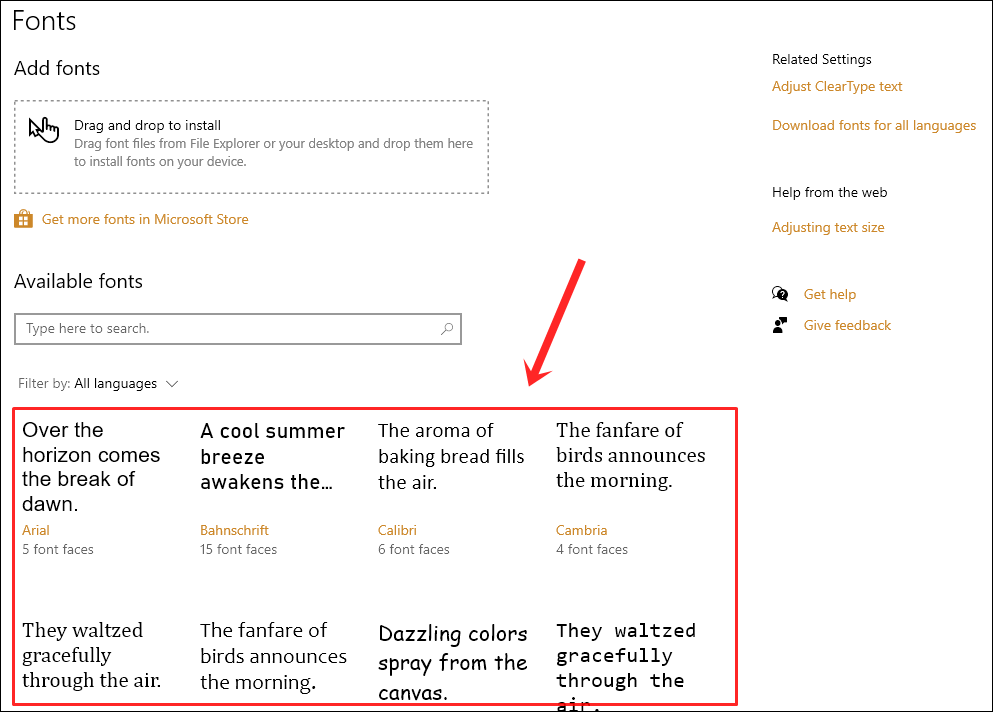Click the Microsoft Store shopping bag icon
The width and height of the screenshot is (993, 712).
[x=22, y=218]
